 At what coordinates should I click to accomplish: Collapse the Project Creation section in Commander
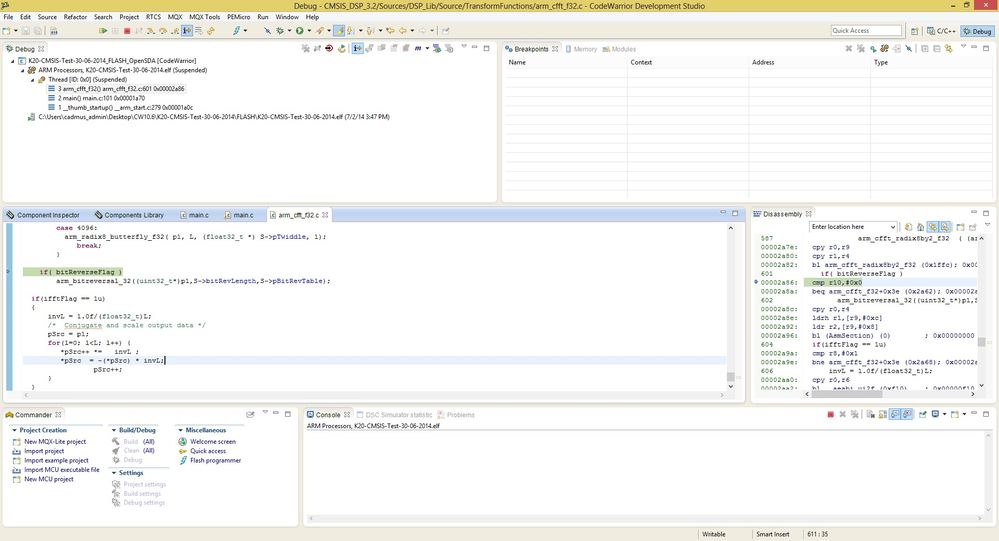[x=14, y=430]
